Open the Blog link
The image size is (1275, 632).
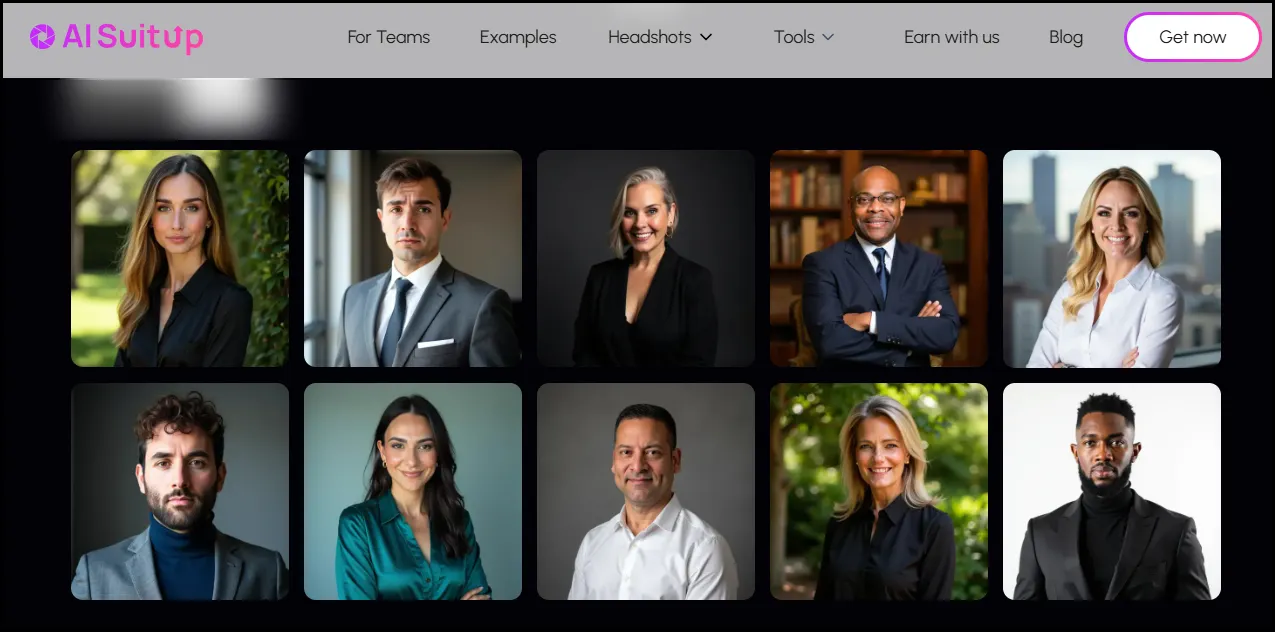1066,37
